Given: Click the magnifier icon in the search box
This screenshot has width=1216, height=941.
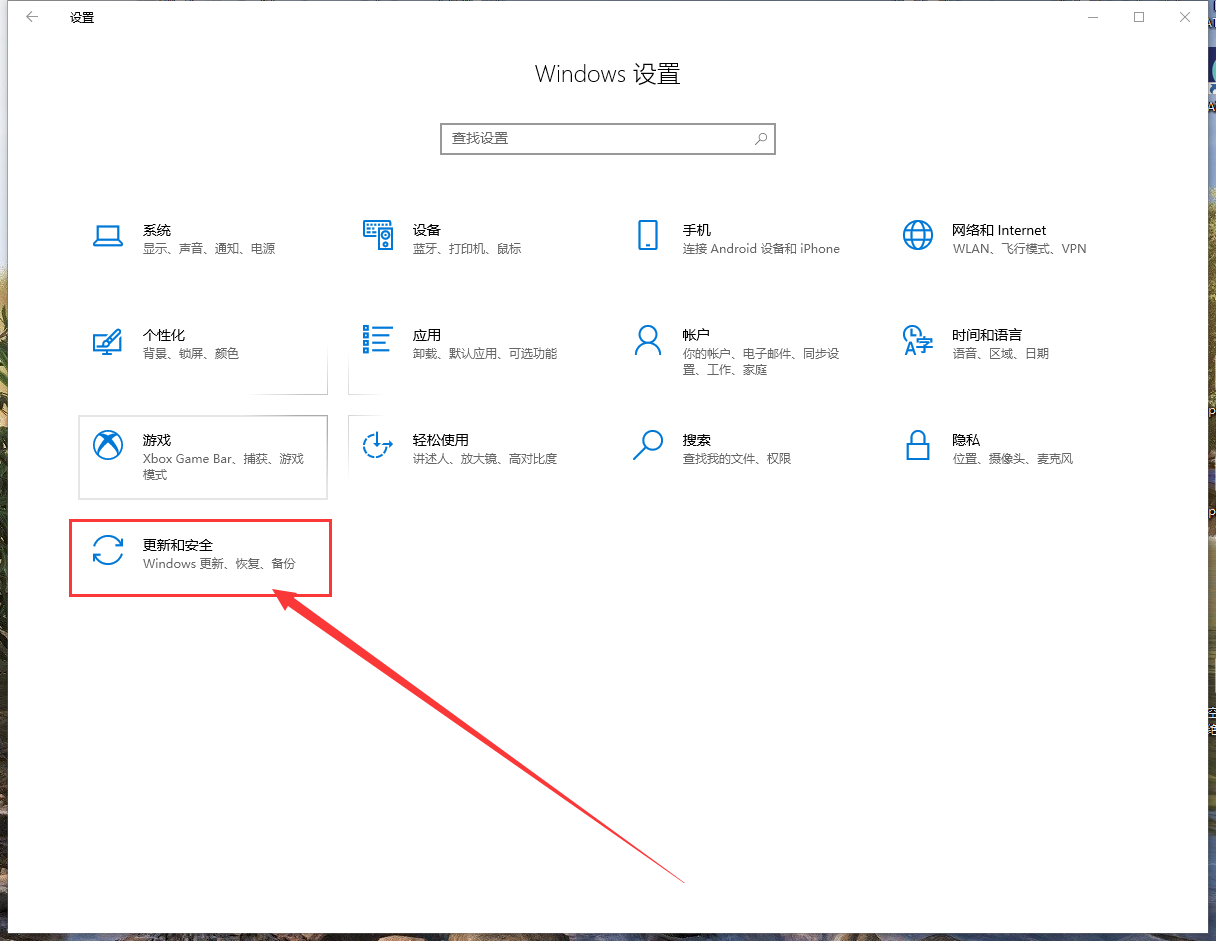Looking at the screenshot, I should tap(761, 138).
